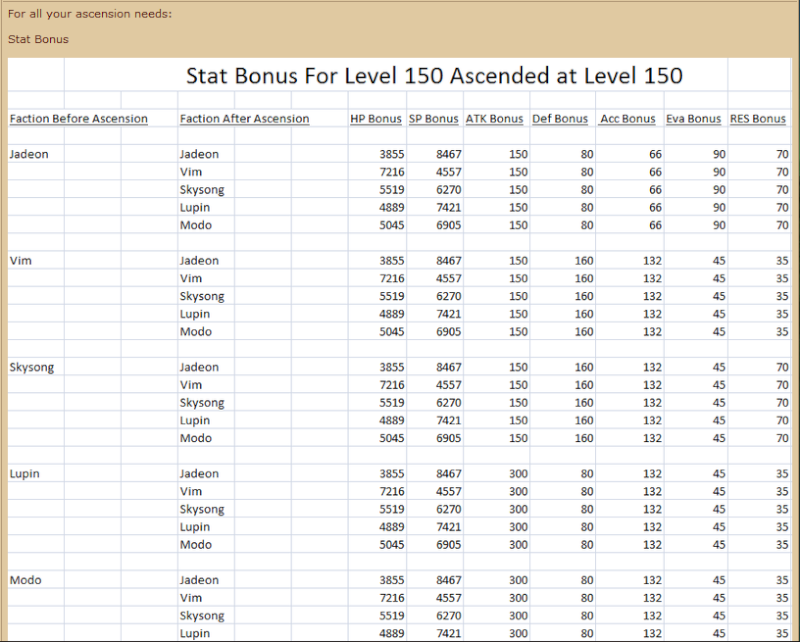Click 'Jadeon' in the Faction Before Ascension column
800x642 pixels.
29,154
